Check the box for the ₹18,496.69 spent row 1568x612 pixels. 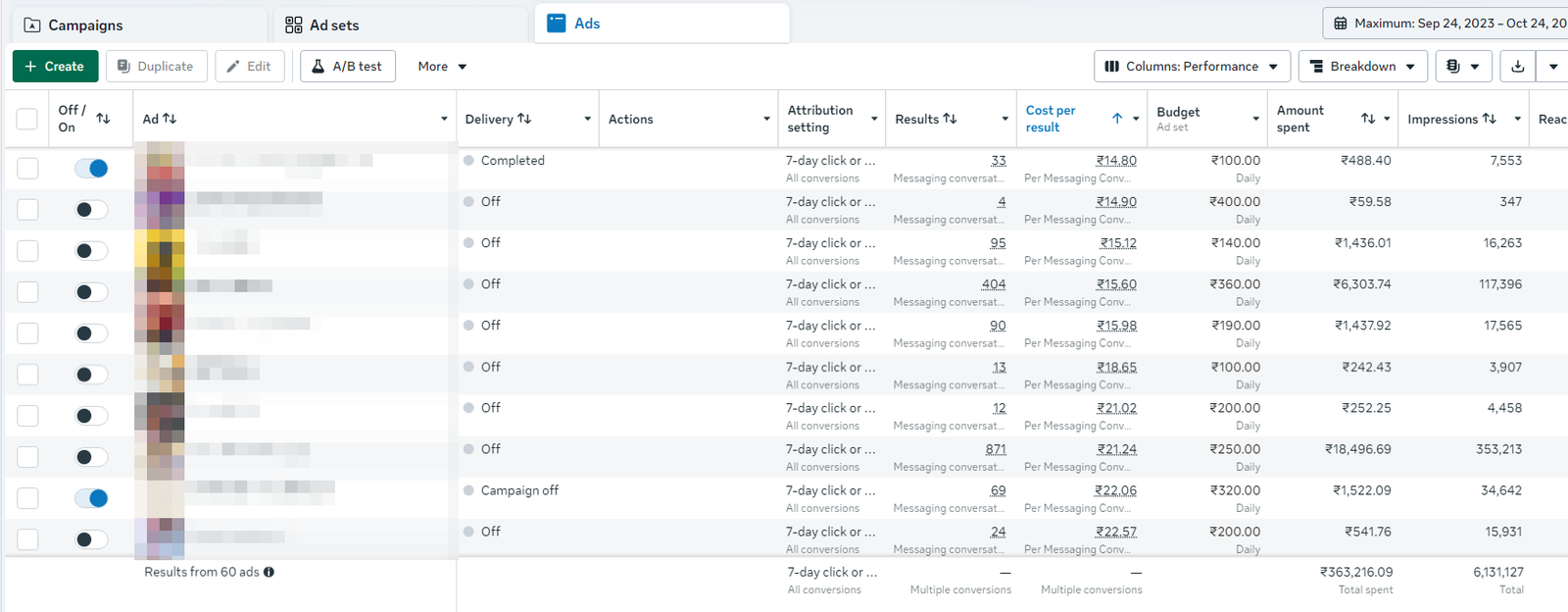(x=27, y=456)
